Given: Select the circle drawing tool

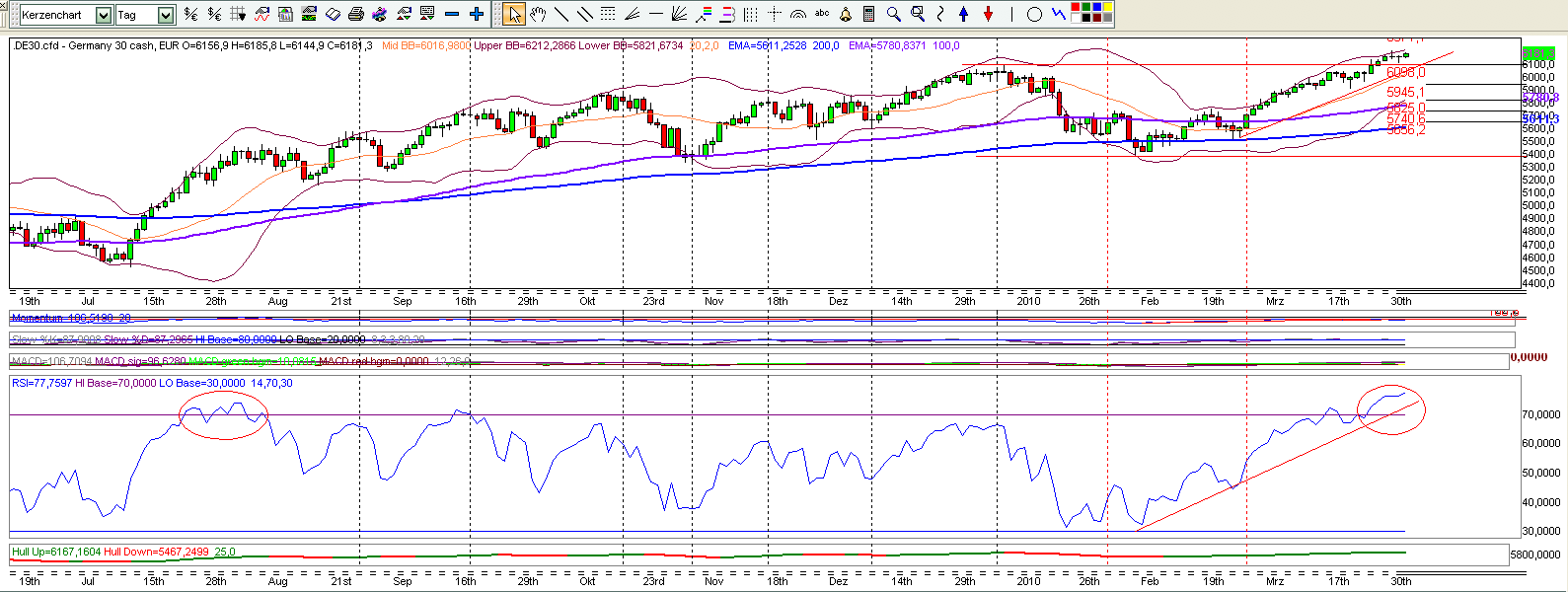Looking at the screenshot, I should [x=1034, y=14].
